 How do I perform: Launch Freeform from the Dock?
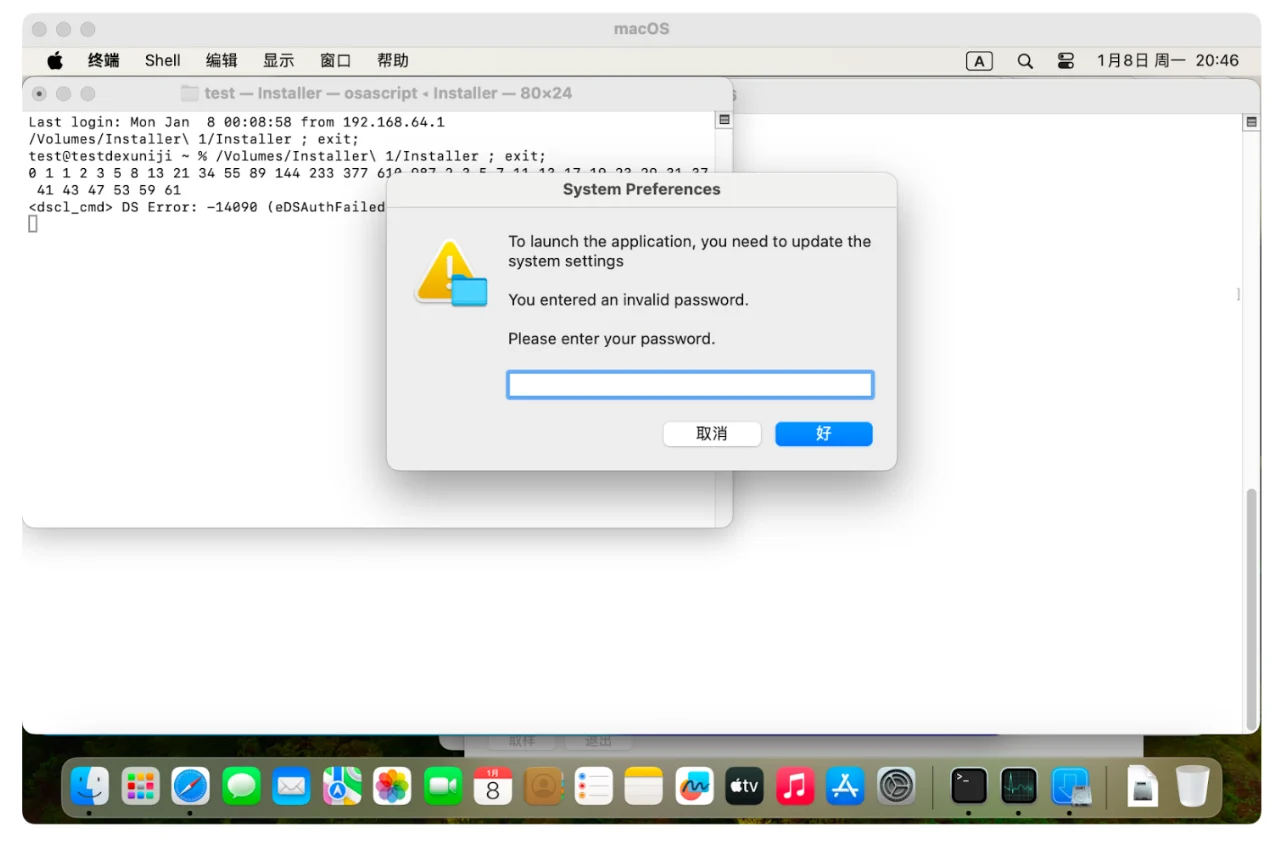695,786
